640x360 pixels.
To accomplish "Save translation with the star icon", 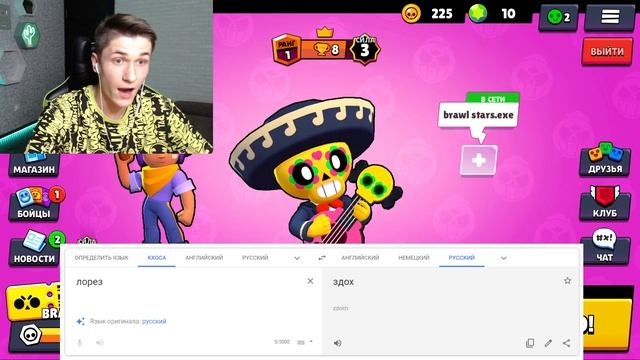I will [567, 281].
